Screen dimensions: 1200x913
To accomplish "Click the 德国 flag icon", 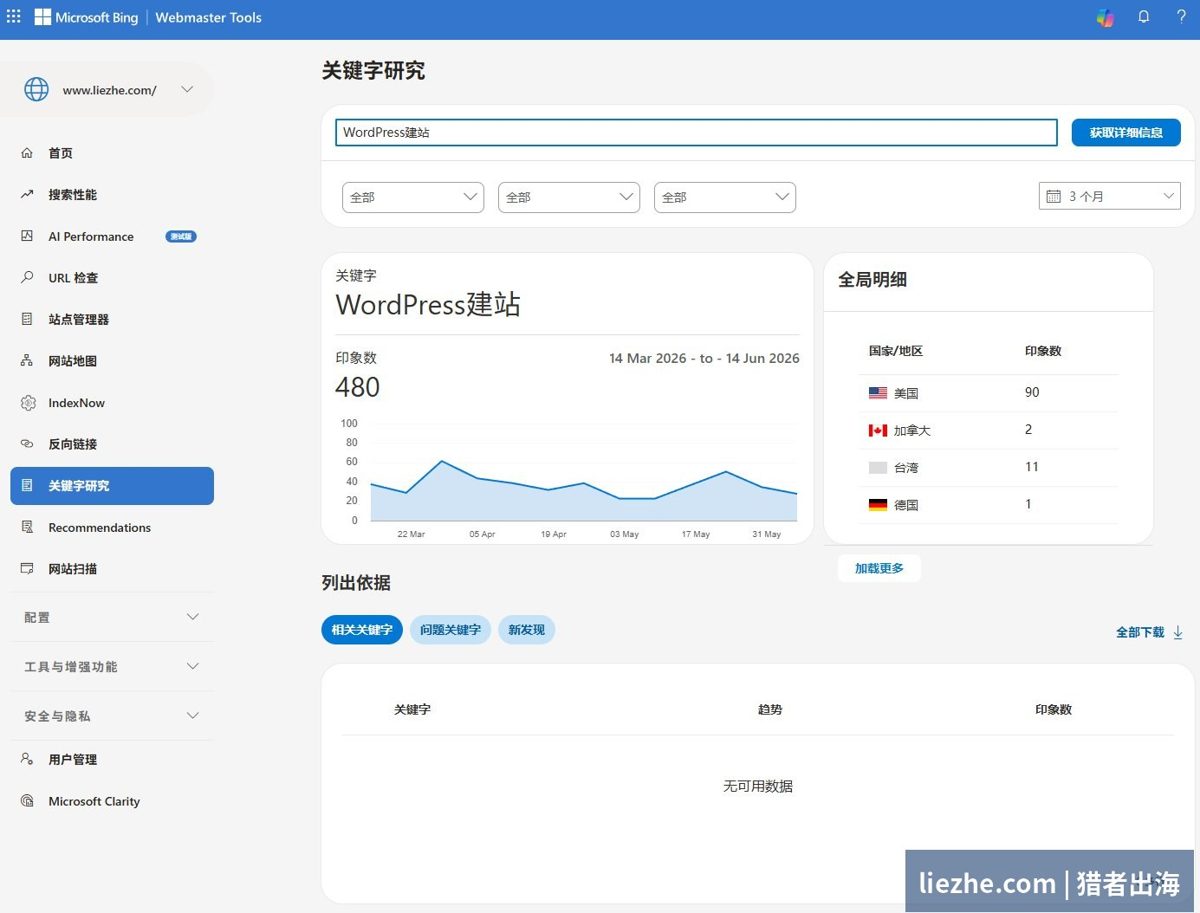I will click(878, 505).
